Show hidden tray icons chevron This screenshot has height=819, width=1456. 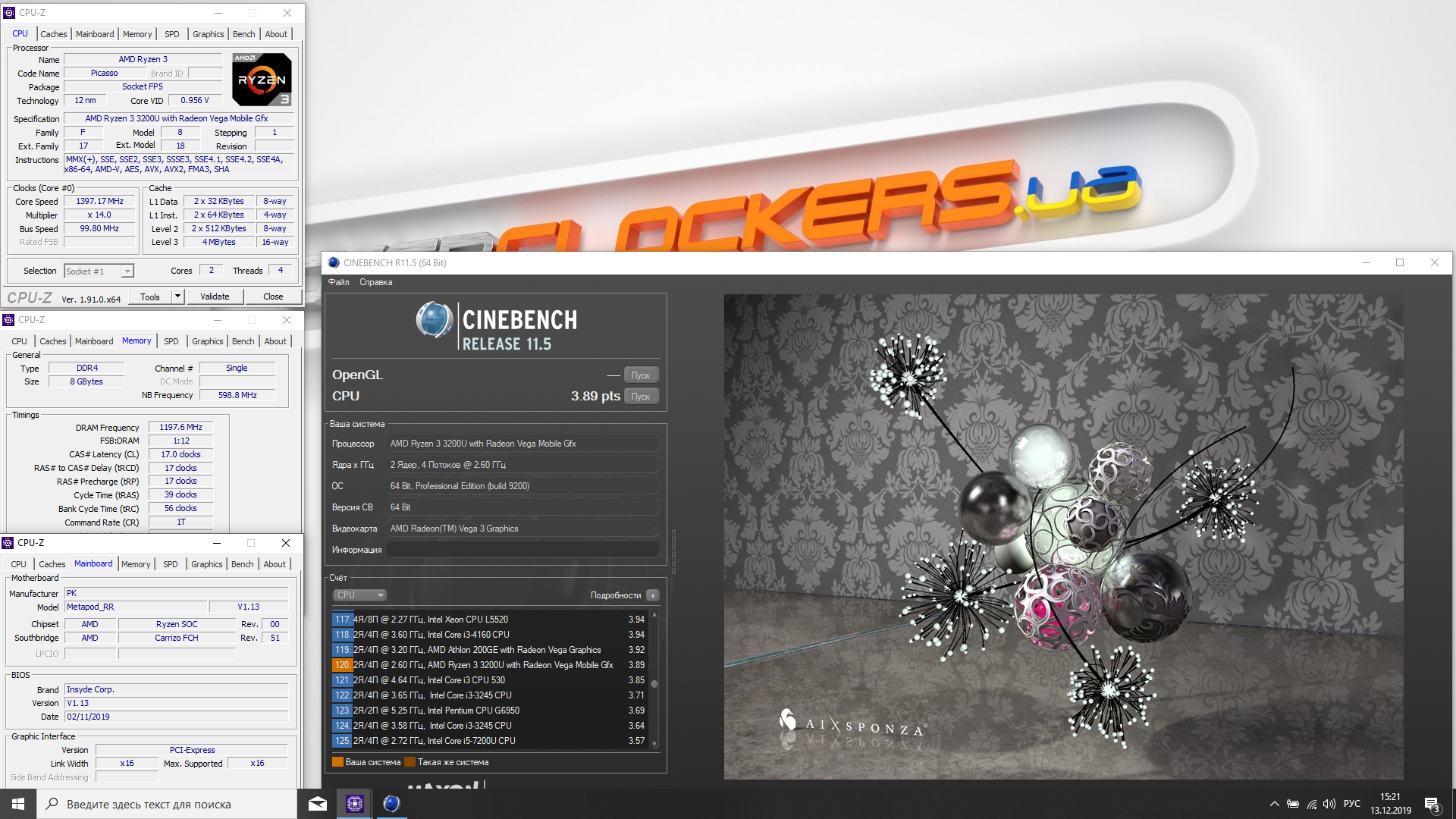[x=1274, y=804]
